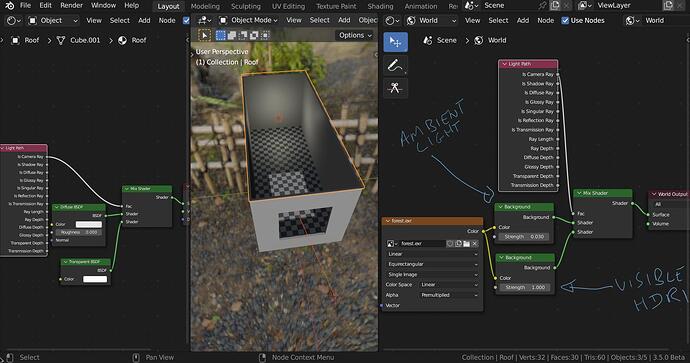Switch to the Modeling workspace tab
Viewport: 690px width, 363px height.
coord(205,6)
